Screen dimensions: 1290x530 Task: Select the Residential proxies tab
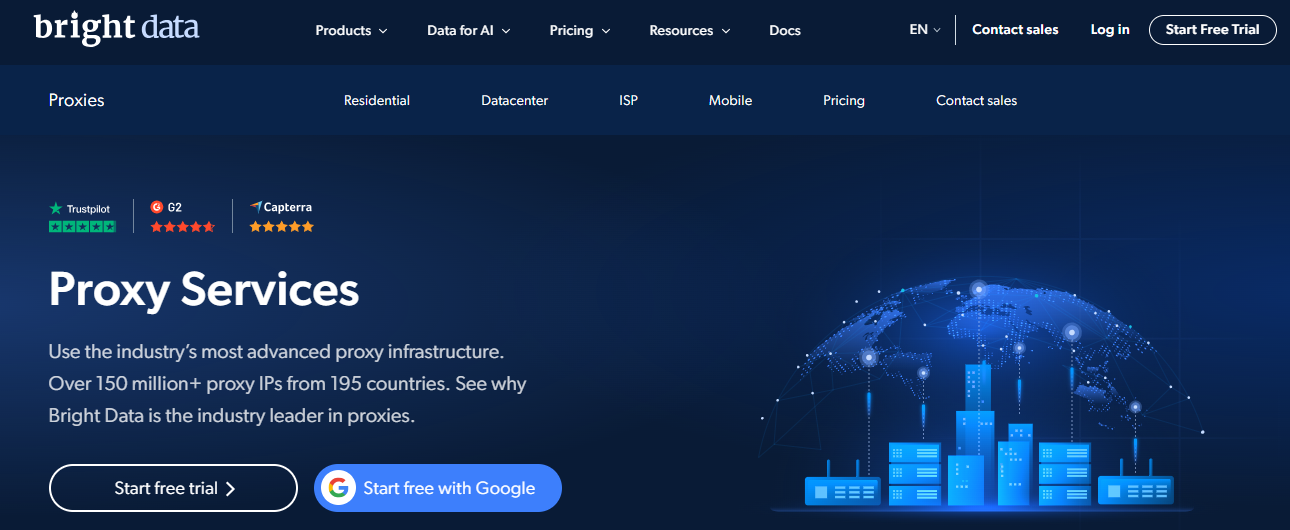pos(377,100)
